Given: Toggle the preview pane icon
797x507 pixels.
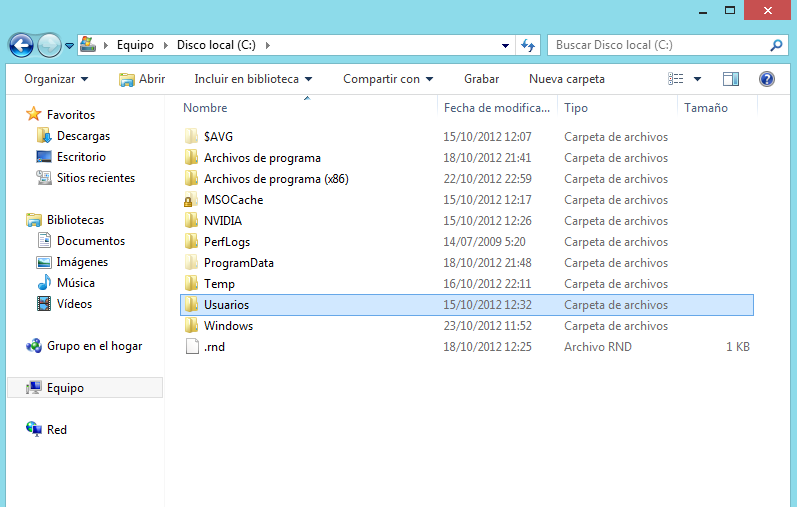Looking at the screenshot, I should point(730,79).
